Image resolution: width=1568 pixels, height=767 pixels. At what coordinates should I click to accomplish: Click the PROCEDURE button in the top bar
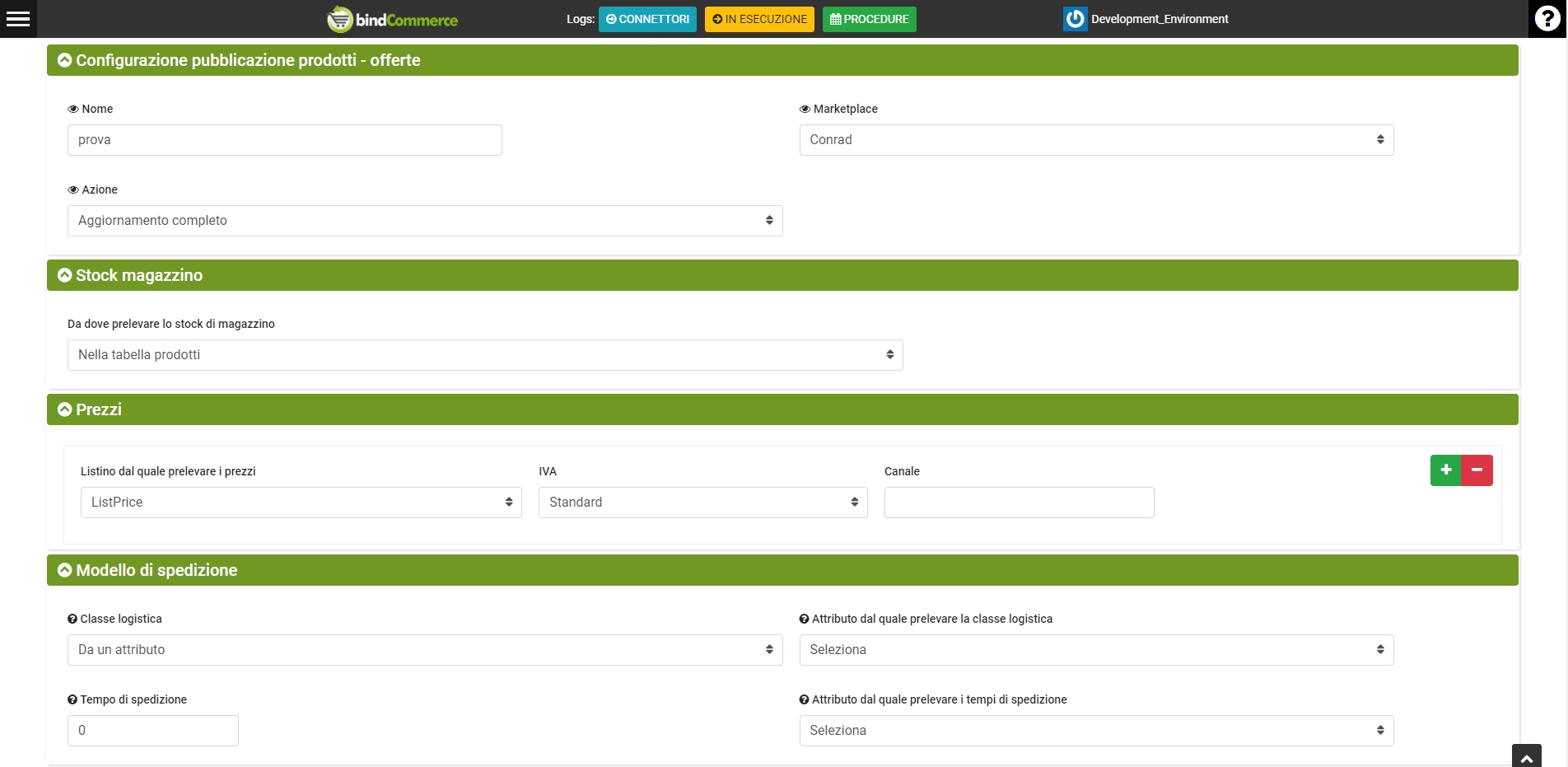coord(869,19)
